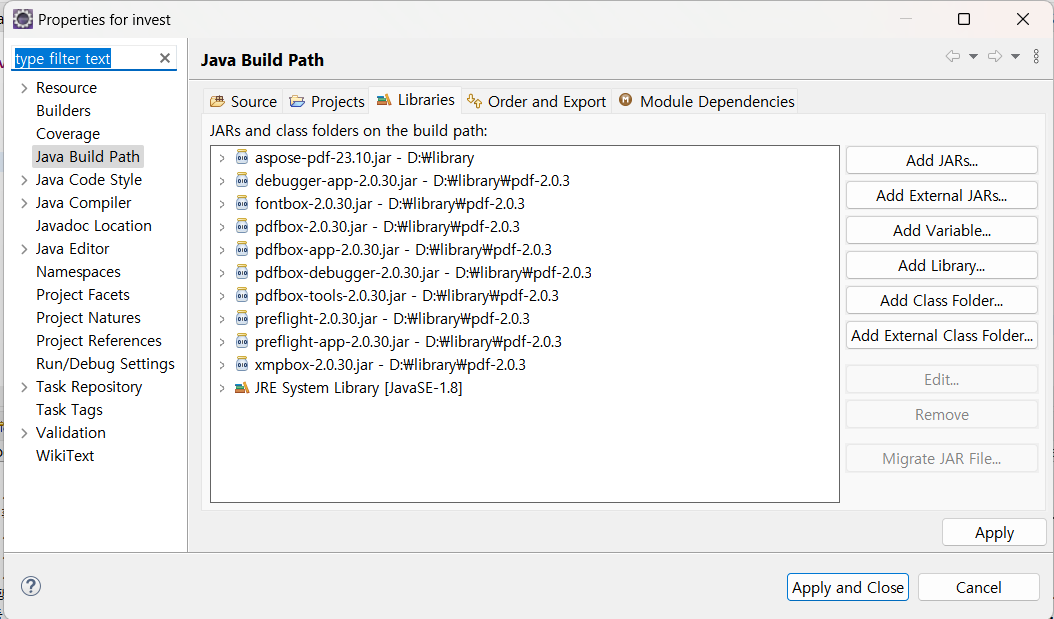
Task: Click the Eclipse icon in the title bar
Action: tap(23, 19)
